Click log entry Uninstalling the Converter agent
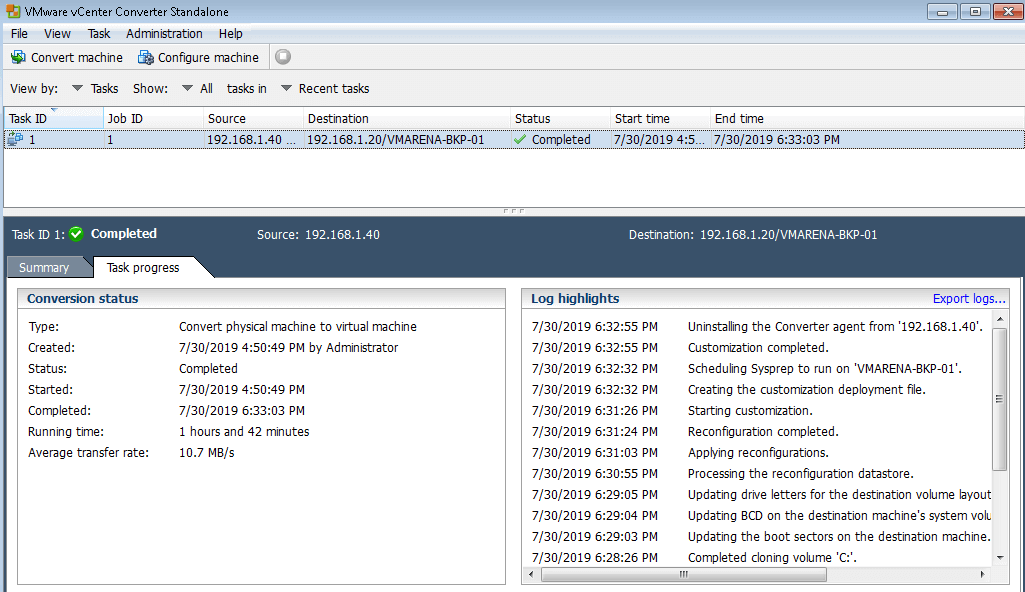1025x592 pixels. (x=835, y=327)
